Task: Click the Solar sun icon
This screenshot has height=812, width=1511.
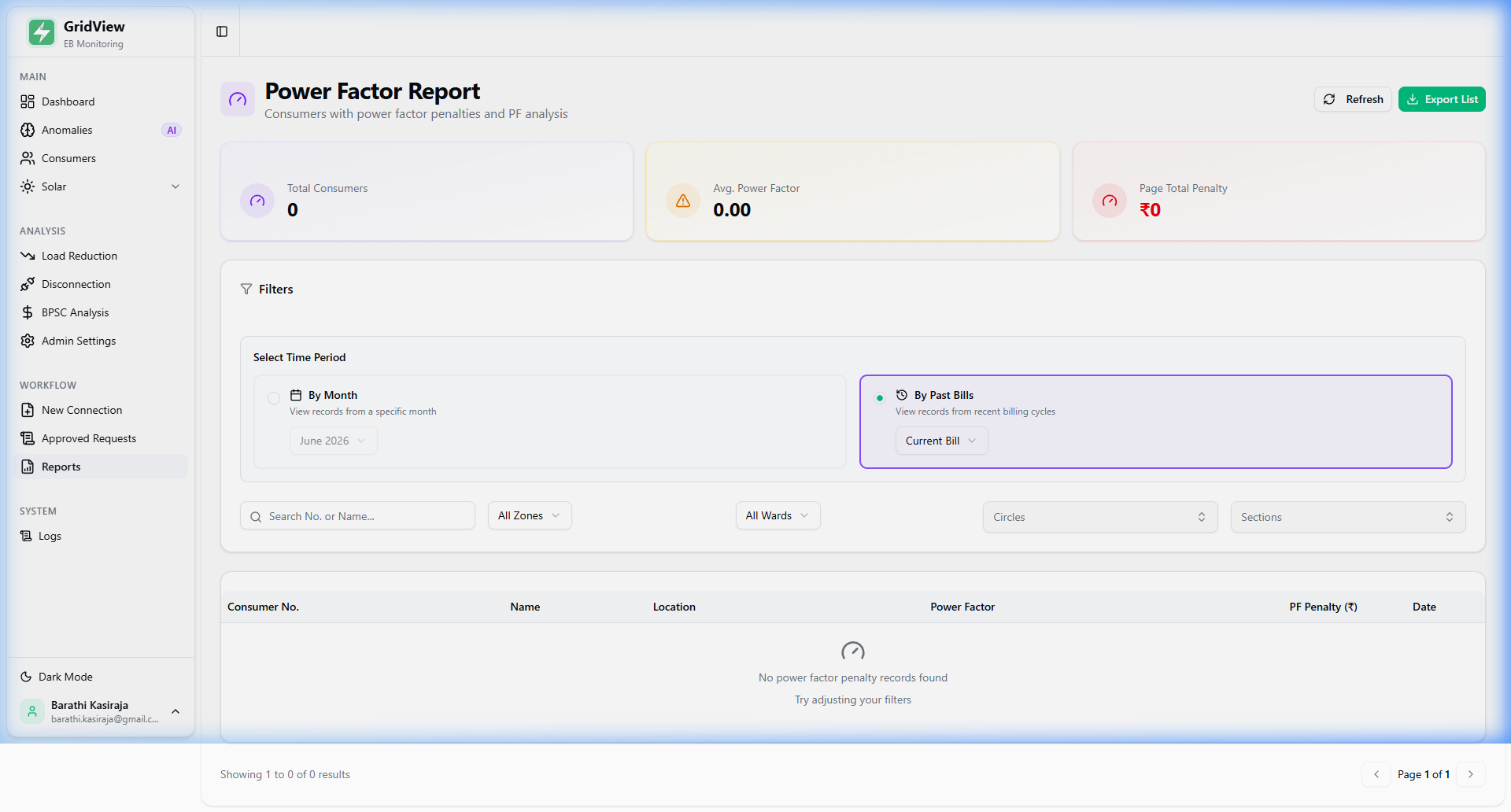Action: pyautogui.click(x=28, y=186)
